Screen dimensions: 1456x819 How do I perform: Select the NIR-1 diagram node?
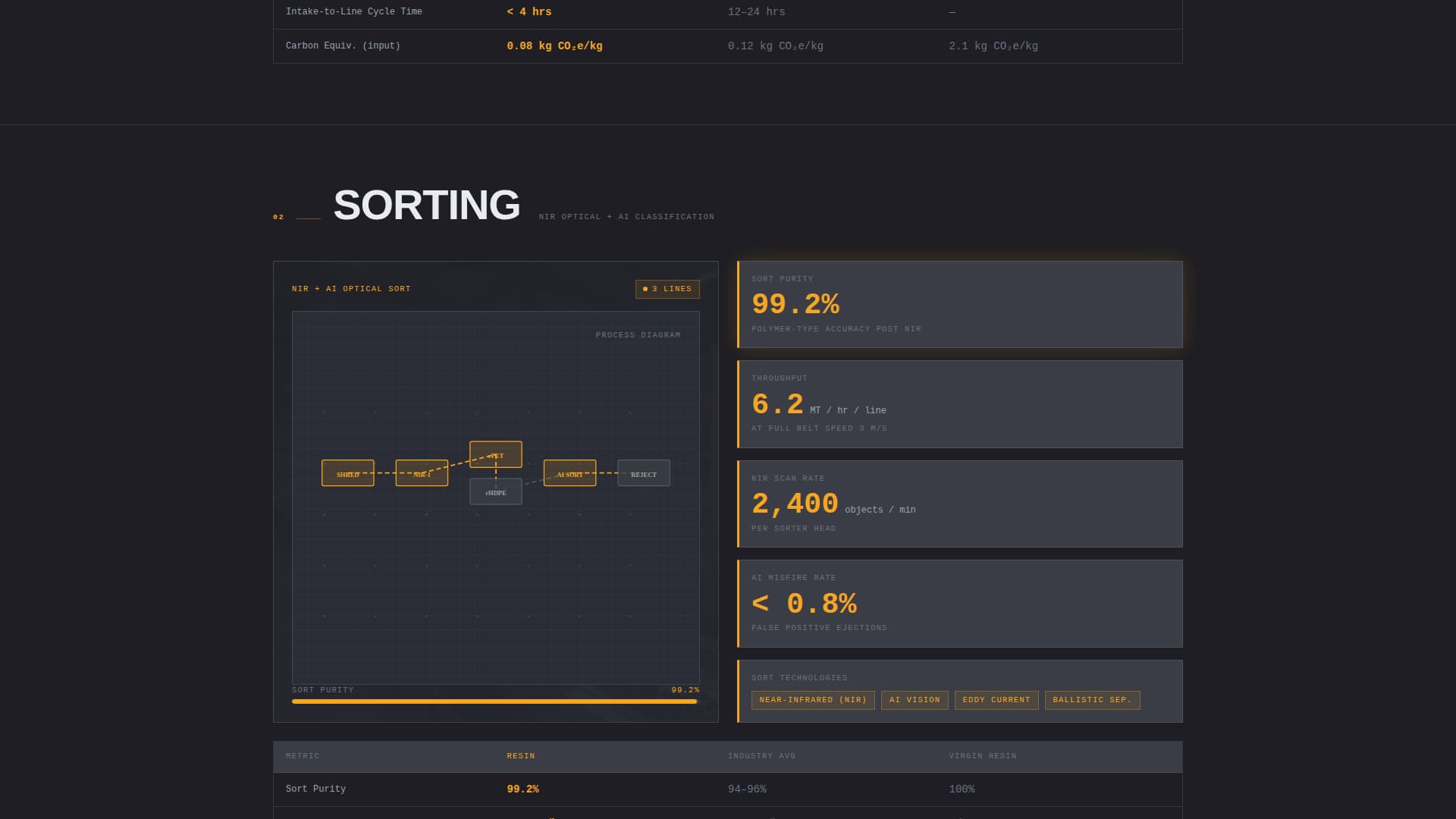tap(422, 473)
